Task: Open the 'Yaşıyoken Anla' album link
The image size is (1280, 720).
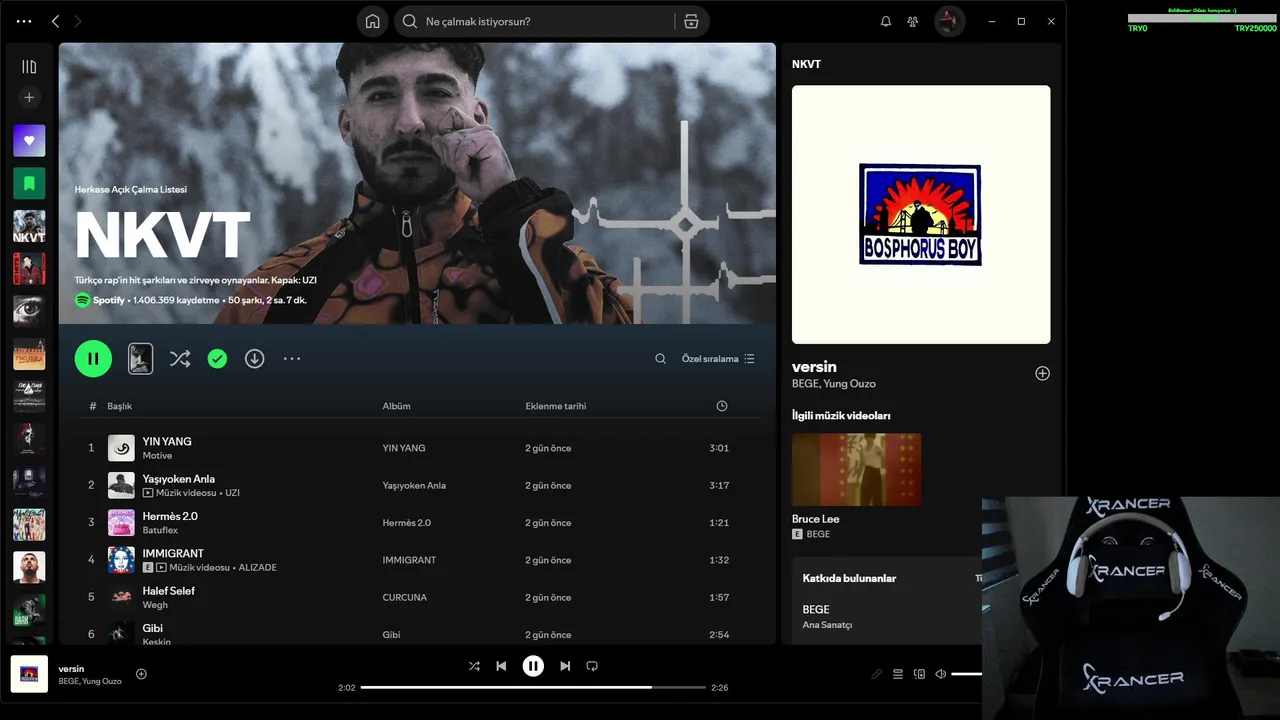Action: click(414, 485)
